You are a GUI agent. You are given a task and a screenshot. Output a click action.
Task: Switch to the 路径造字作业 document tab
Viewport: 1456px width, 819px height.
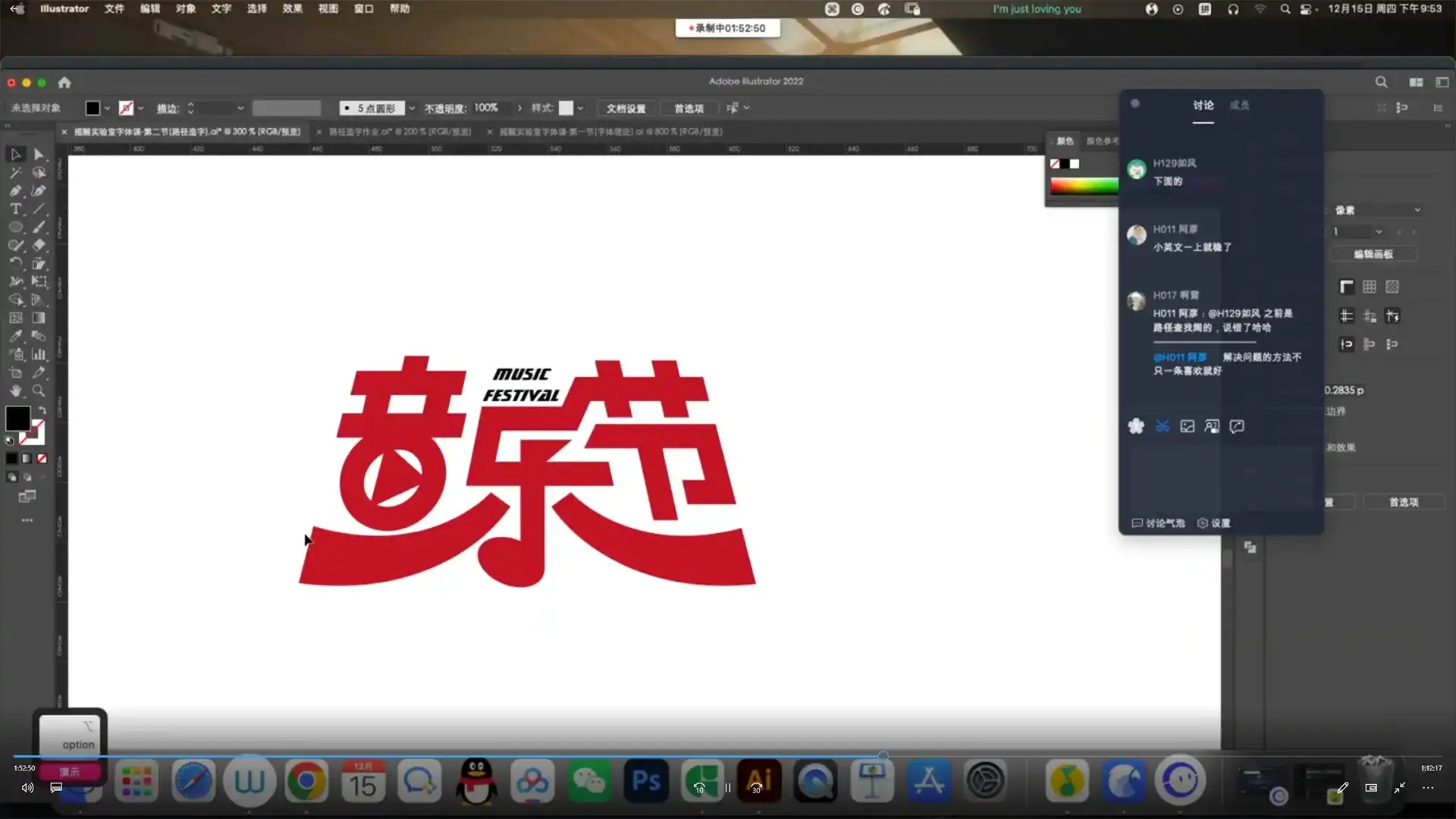(x=394, y=131)
